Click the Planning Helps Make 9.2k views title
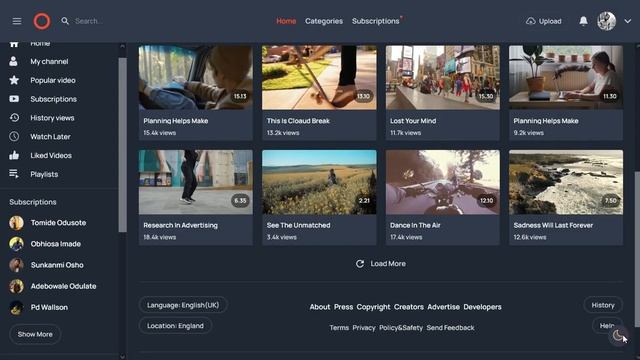This screenshot has width=640, height=360. 546,121
